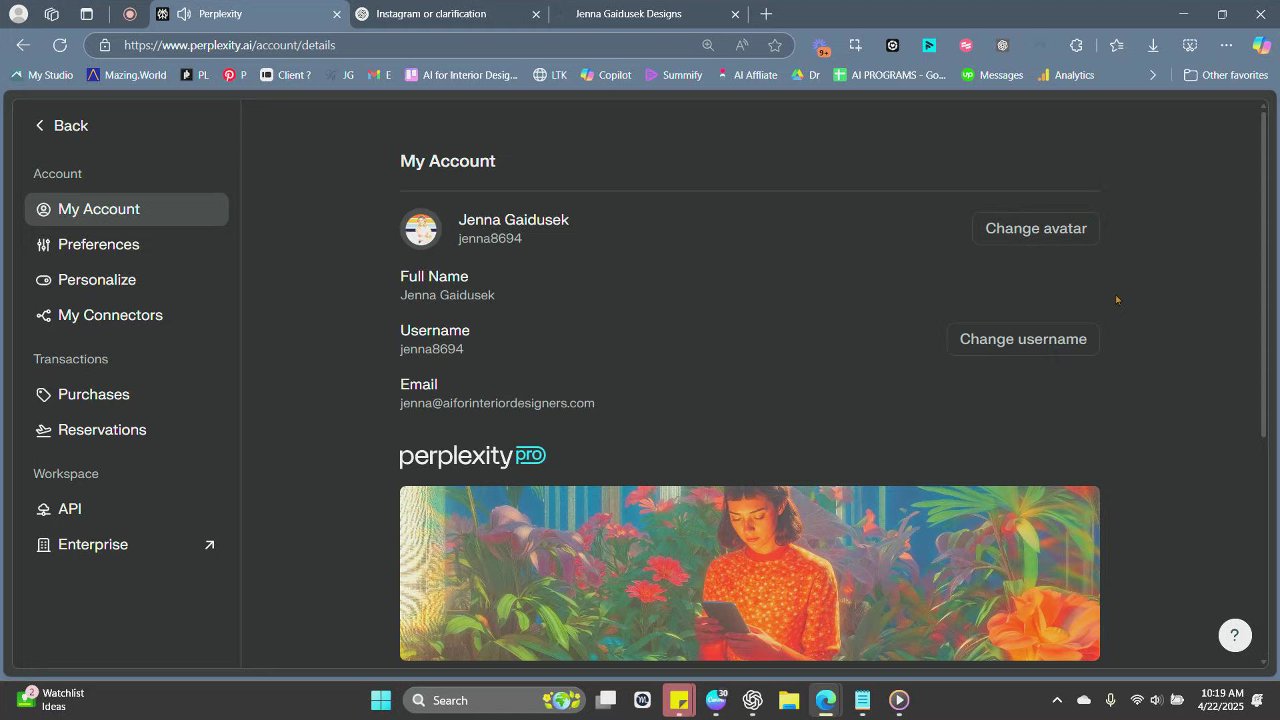Open Mazing.World bookmark
Viewport: 1280px width, 720px height.
(127, 75)
